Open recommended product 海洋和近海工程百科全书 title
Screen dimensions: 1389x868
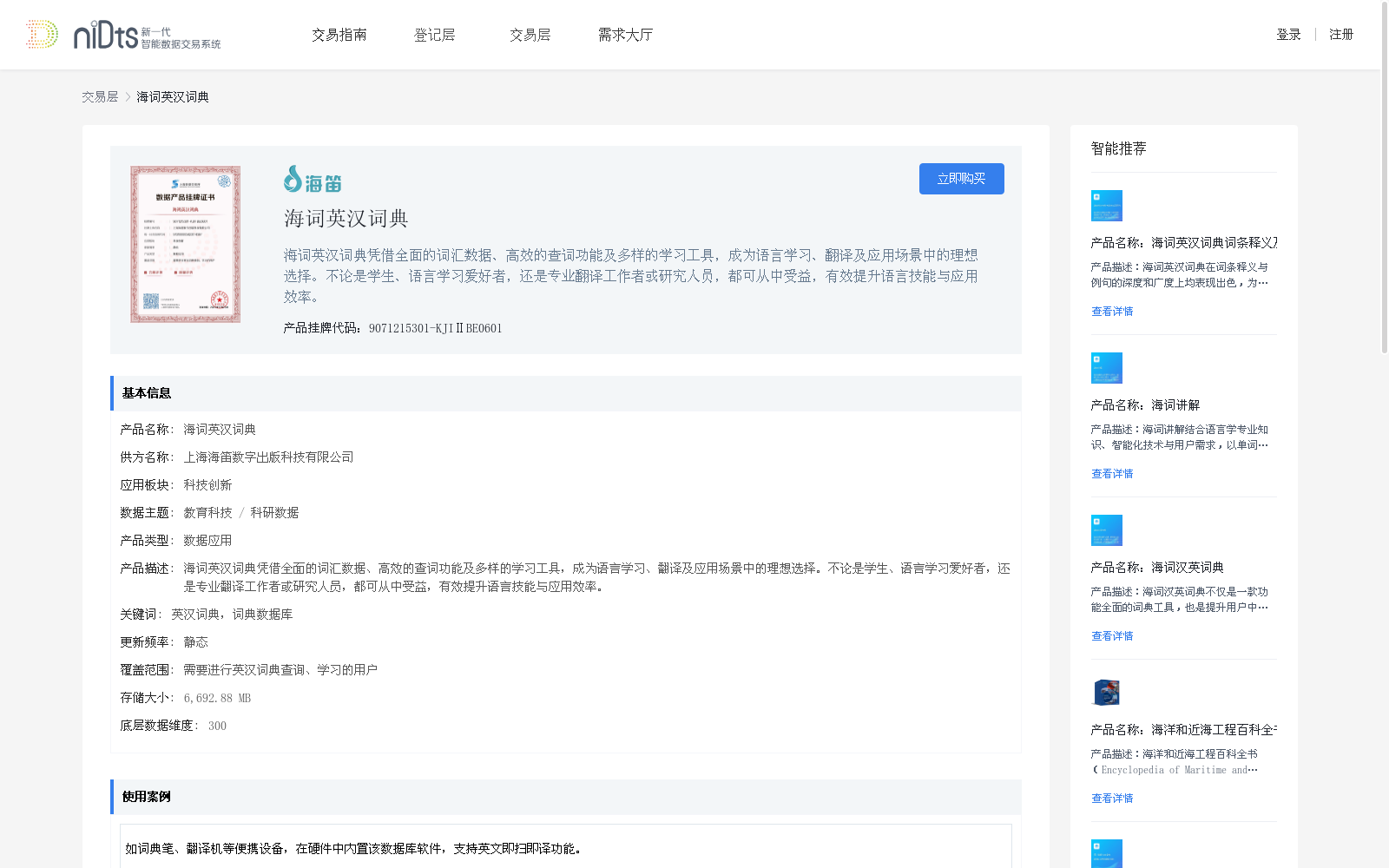click(x=1184, y=730)
